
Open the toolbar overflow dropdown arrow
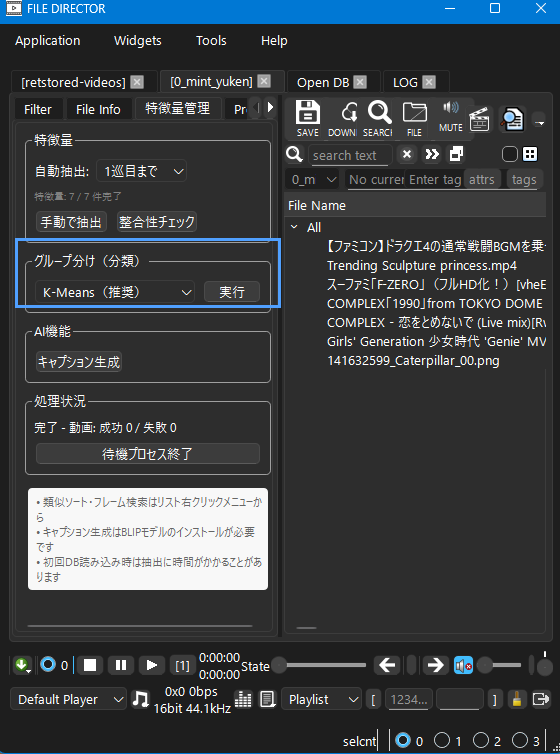539,123
